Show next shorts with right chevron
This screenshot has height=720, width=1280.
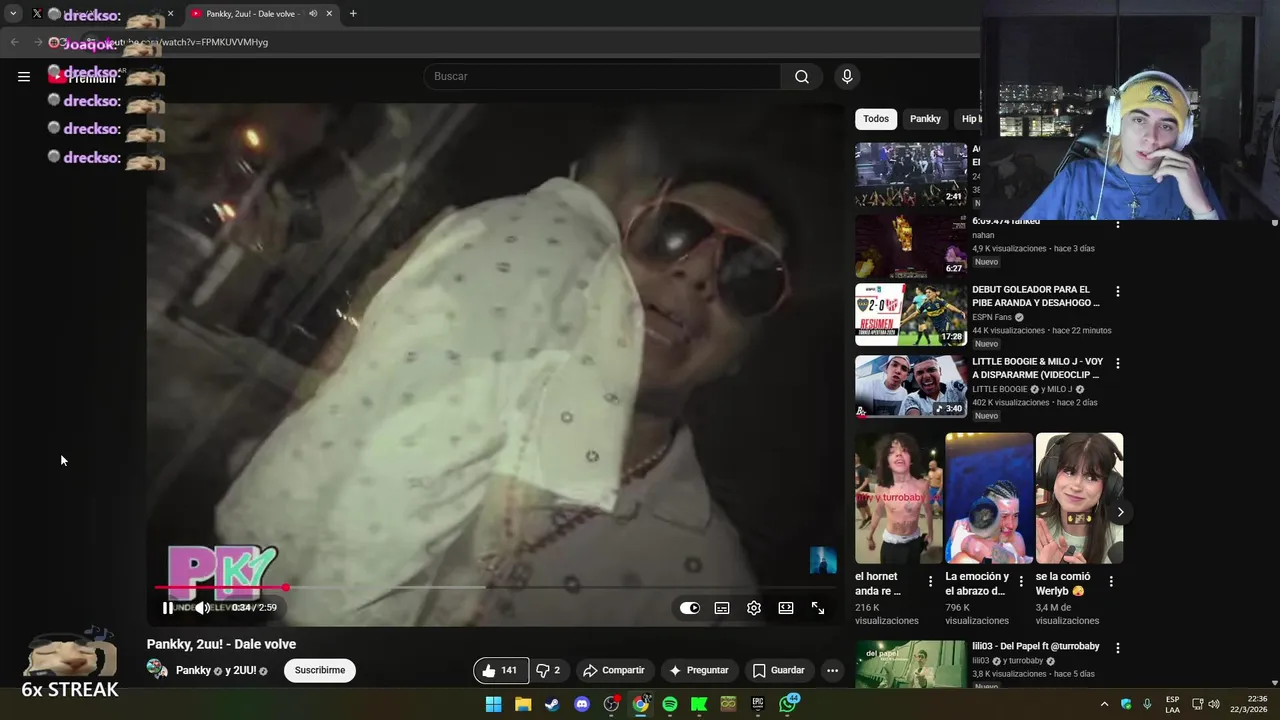pos(1120,512)
